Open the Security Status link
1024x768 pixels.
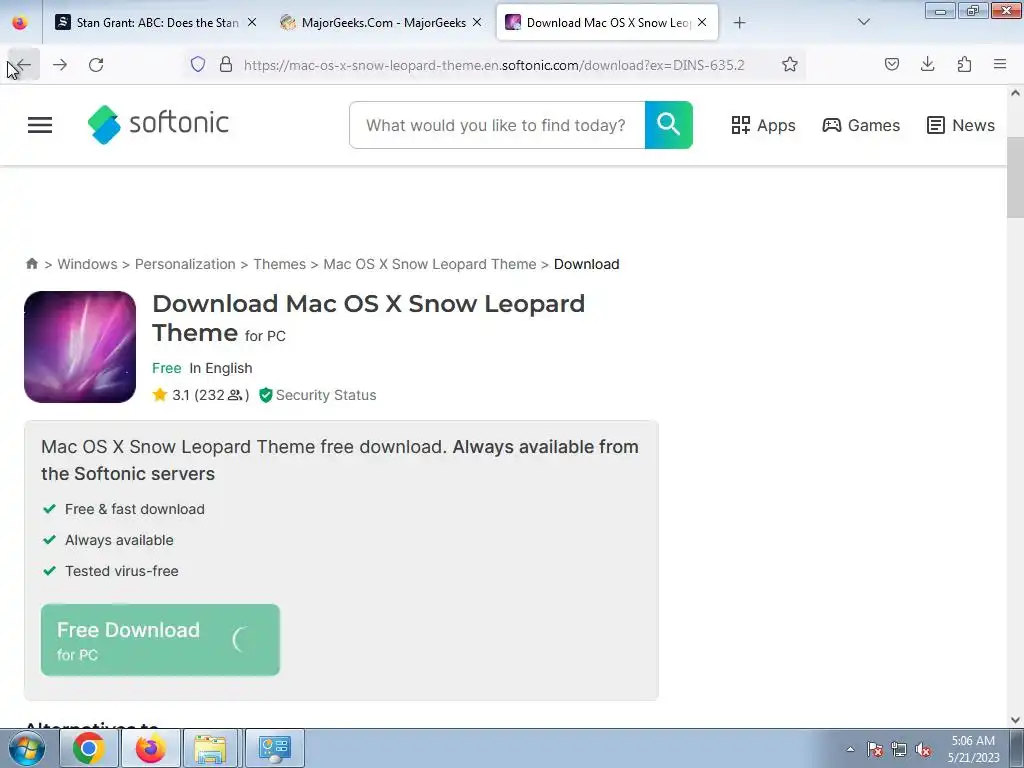click(318, 395)
